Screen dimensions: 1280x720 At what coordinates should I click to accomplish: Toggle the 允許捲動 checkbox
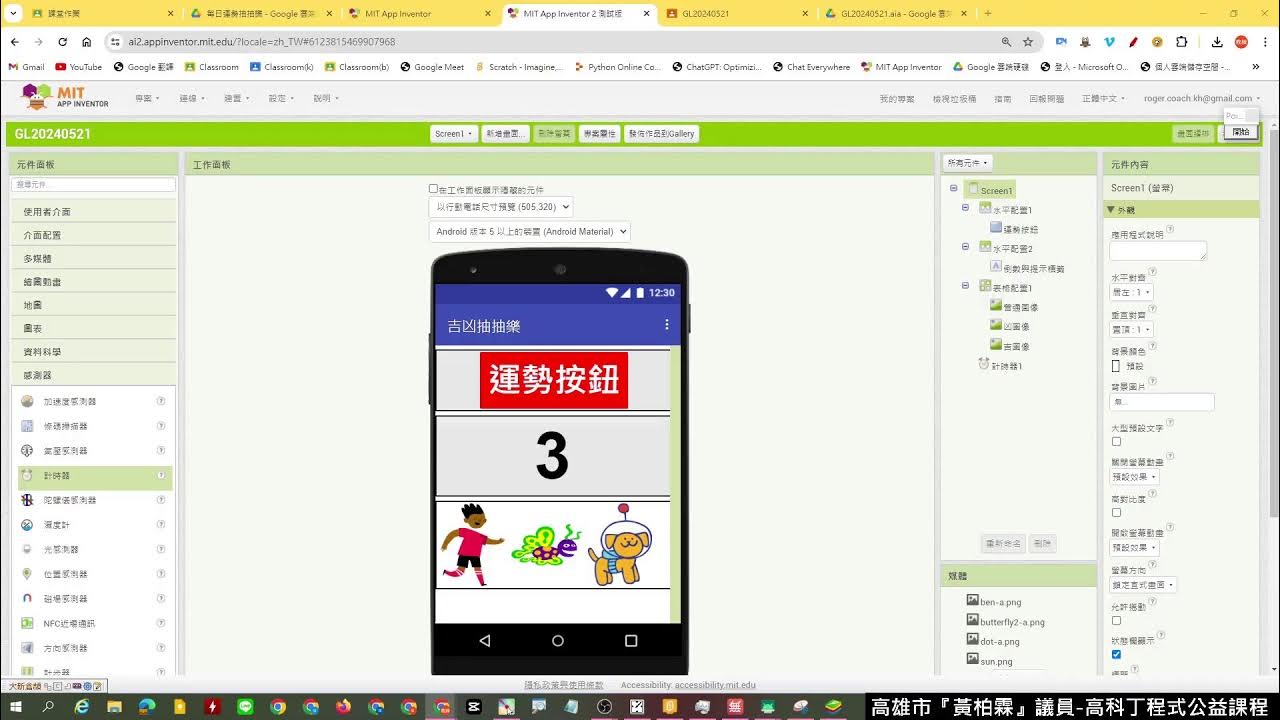point(1116,620)
